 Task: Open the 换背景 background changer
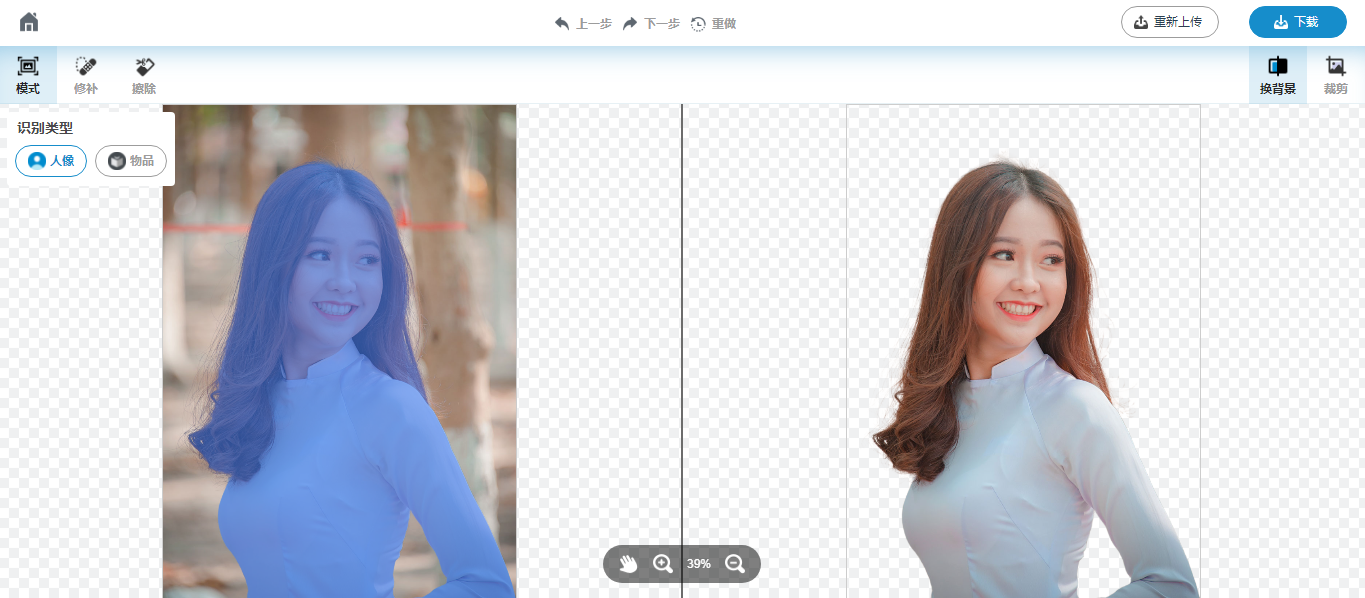(x=1277, y=75)
